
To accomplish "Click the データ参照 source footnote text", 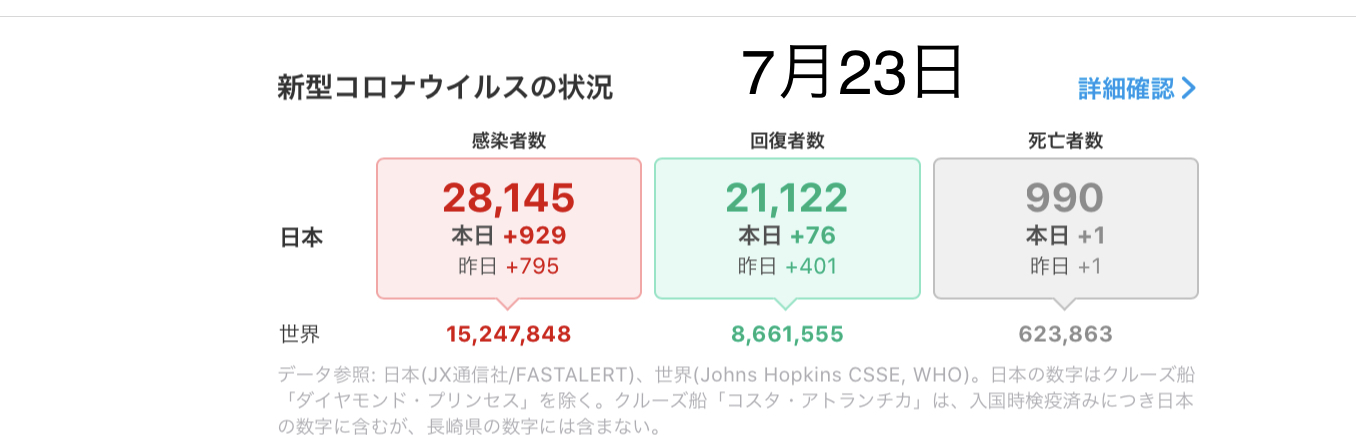I will tap(736, 402).
